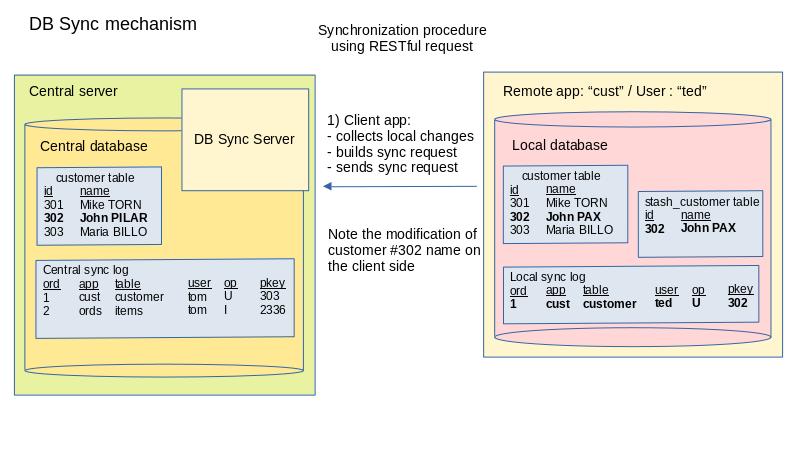Click 'pkey' header in Central sync log
Image resolution: width=800 pixels, height=450 pixels.
pos(272,283)
